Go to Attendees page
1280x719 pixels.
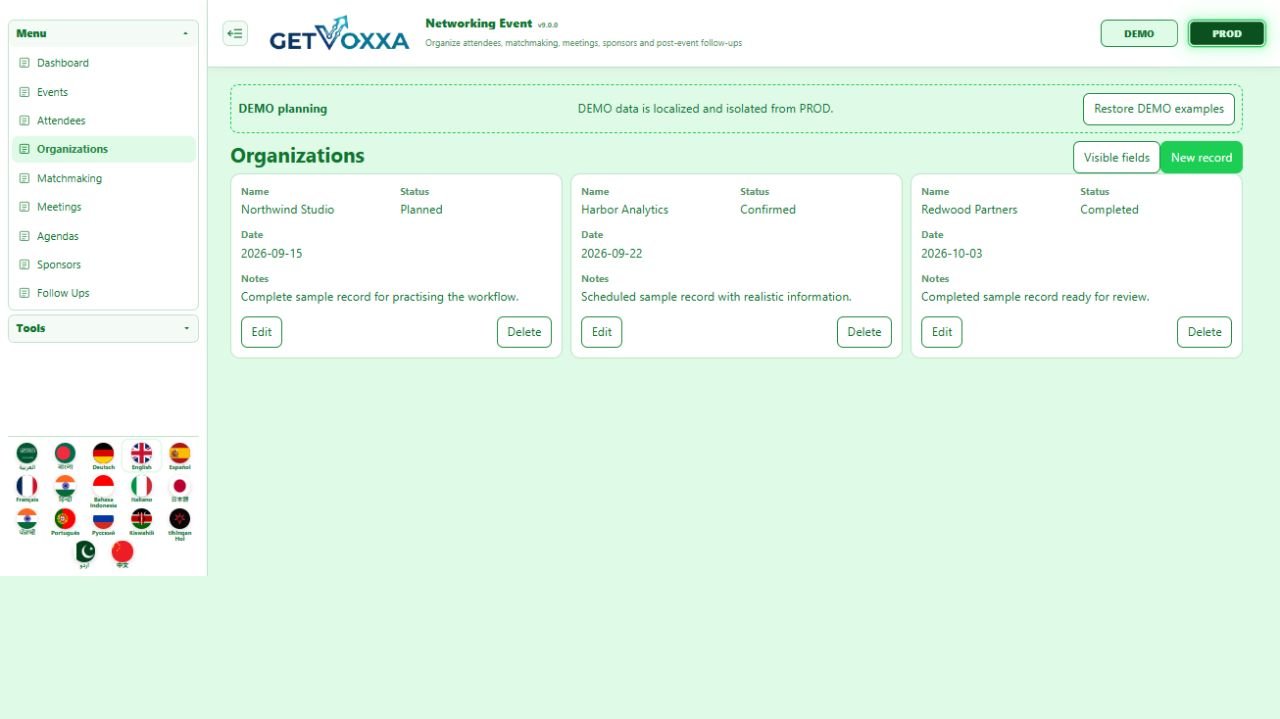[103, 121]
